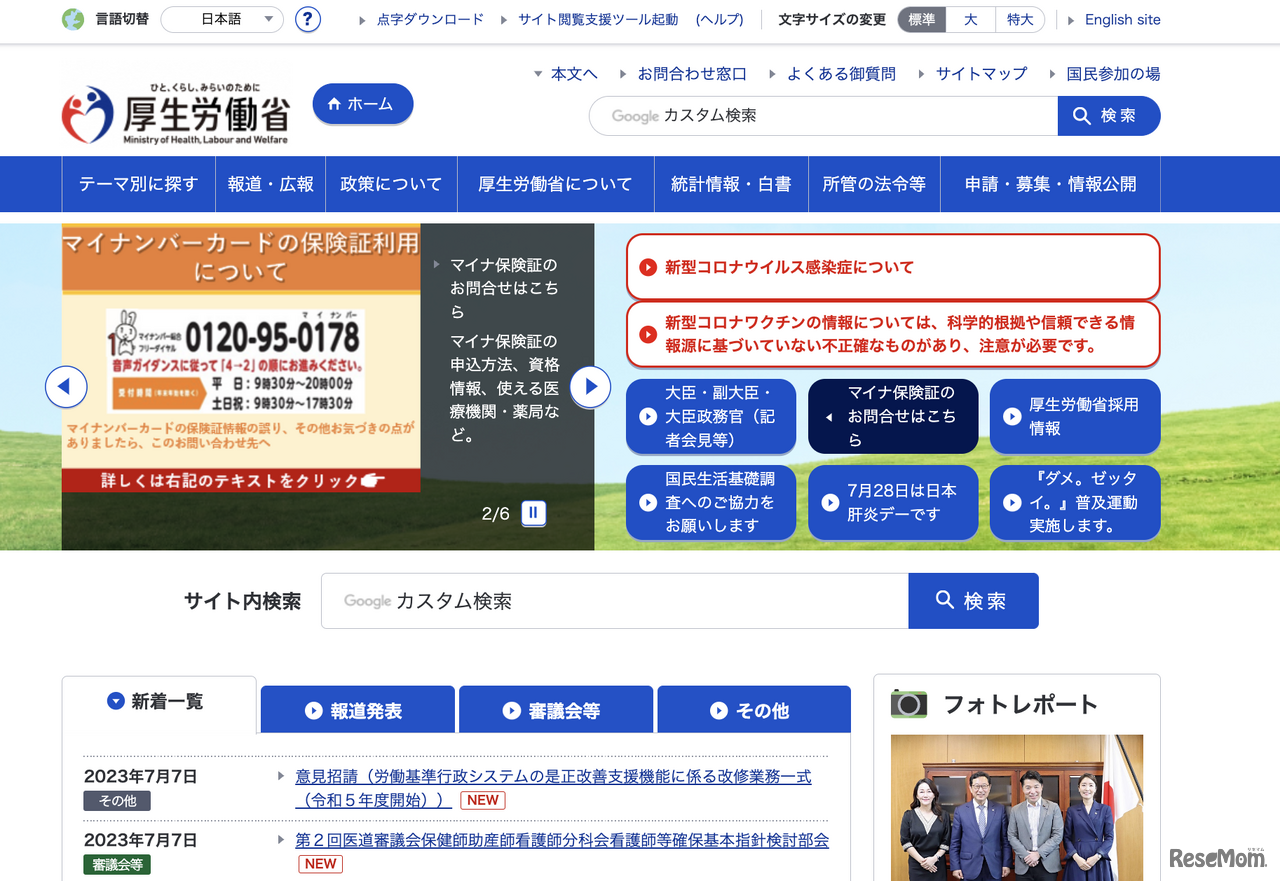Open the 政策について menu
Viewport: 1280px width, 881px height.
click(x=390, y=184)
